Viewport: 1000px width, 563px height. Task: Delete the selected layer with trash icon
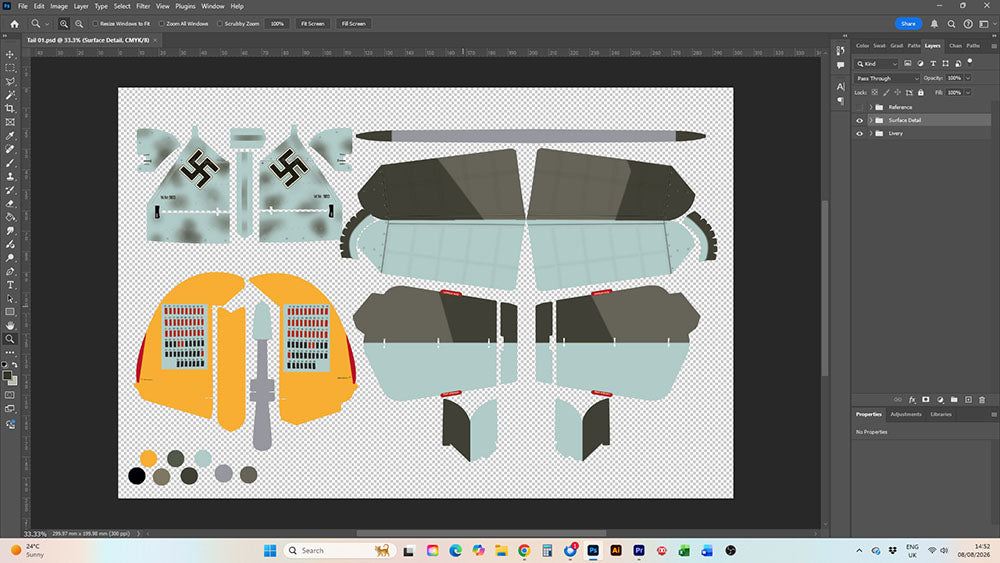click(982, 400)
